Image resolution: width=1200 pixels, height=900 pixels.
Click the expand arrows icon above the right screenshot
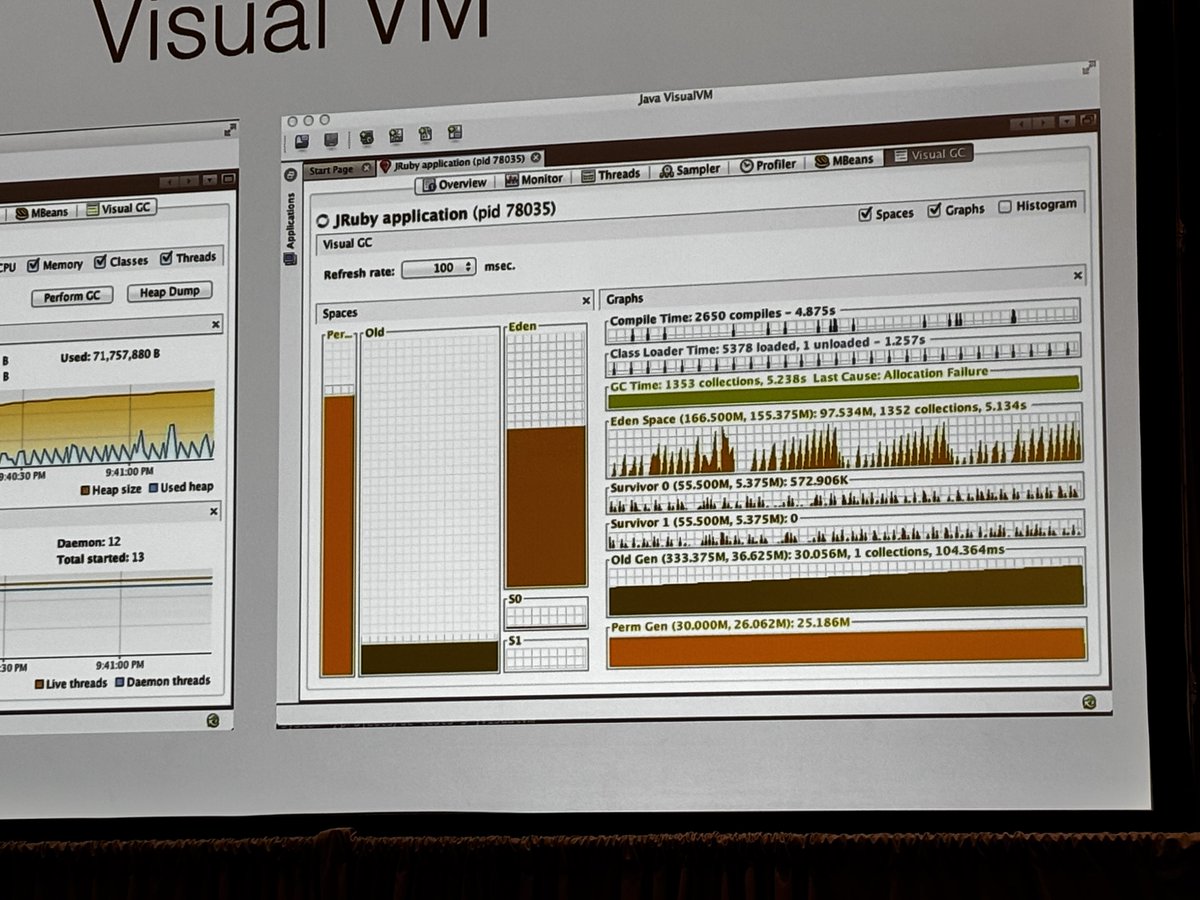[1088, 68]
